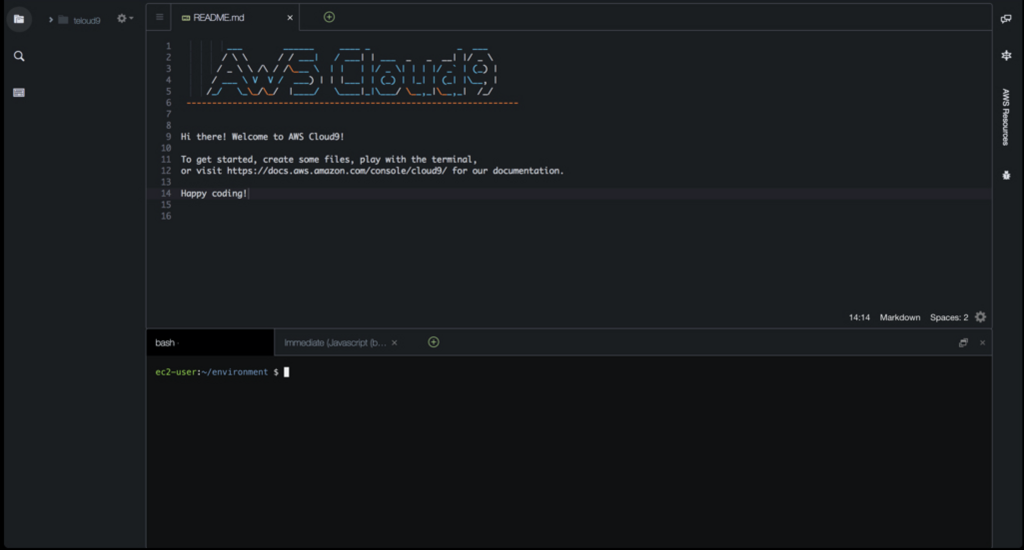Select the tcloud9 folder in the tree
This screenshot has width=1024, height=550.
pyautogui.click(x=80, y=20)
